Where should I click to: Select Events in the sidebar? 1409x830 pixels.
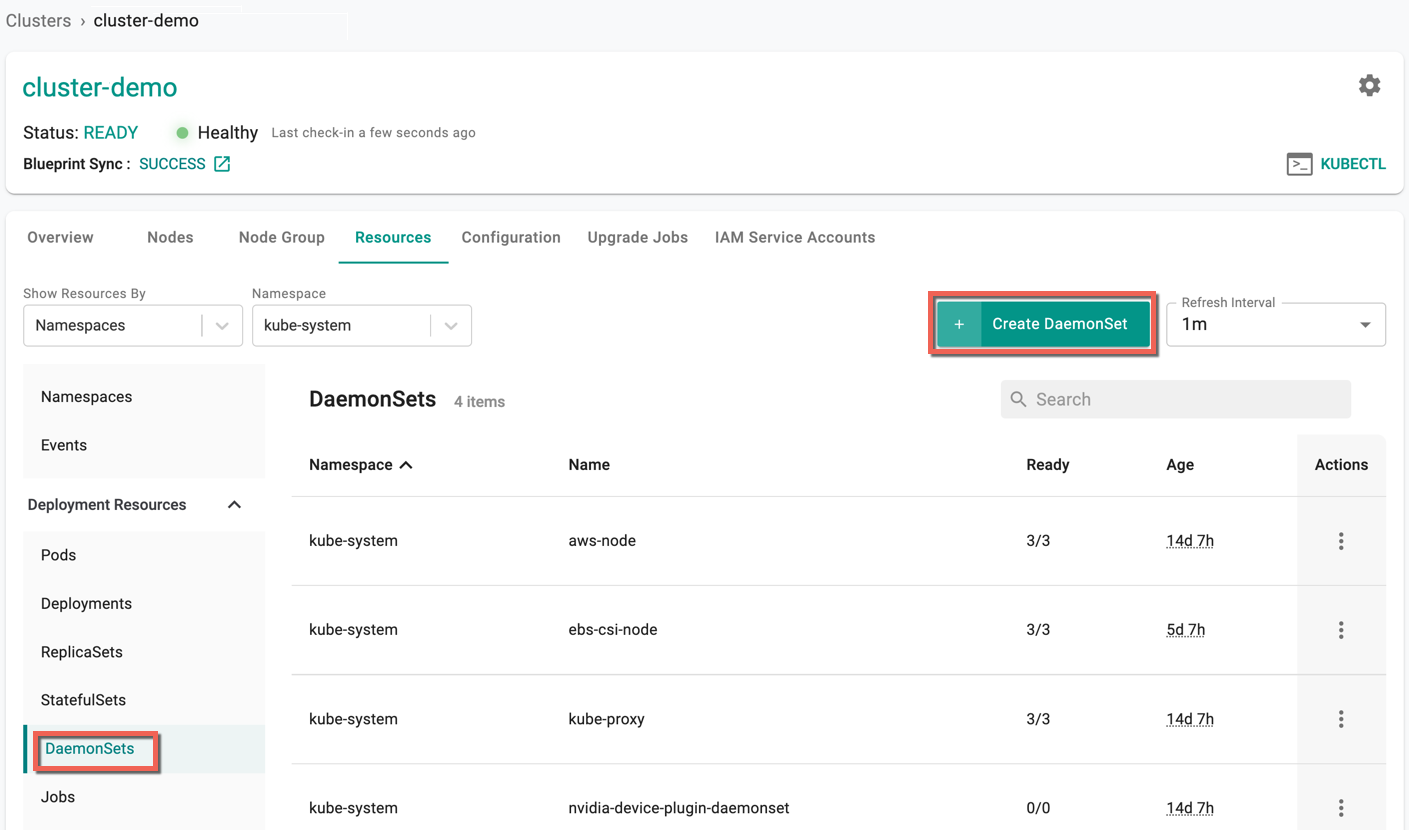64,445
